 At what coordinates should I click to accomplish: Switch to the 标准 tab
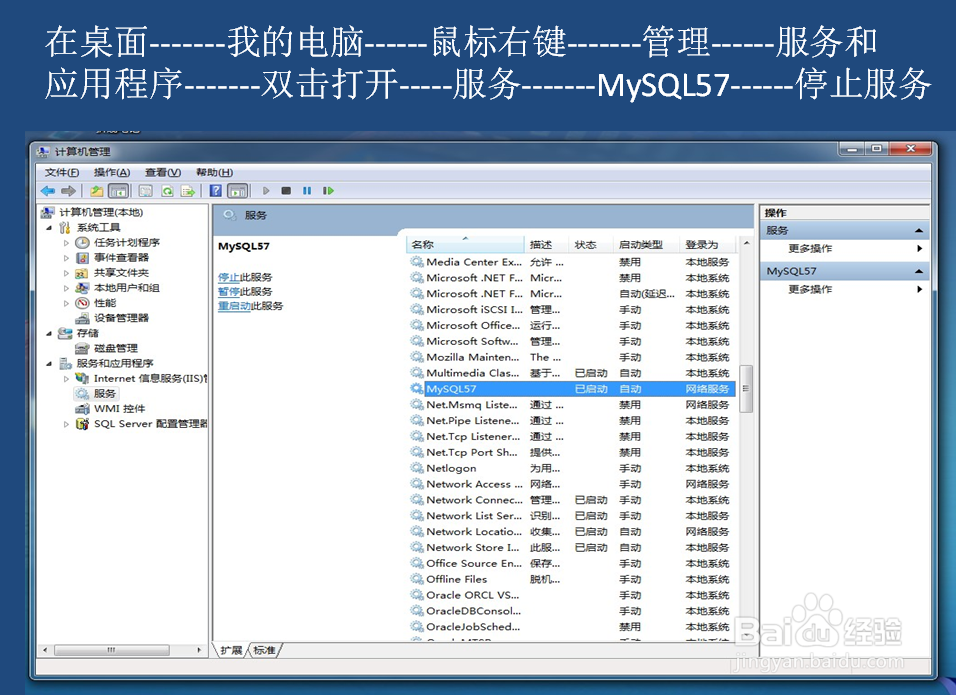coord(266,649)
